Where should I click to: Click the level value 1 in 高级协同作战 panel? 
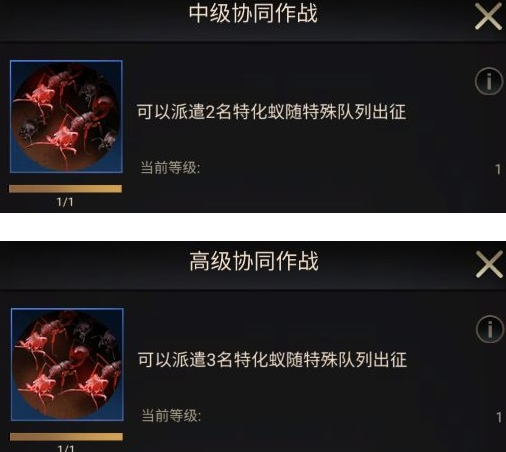pyautogui.click(x=499, y=417)
